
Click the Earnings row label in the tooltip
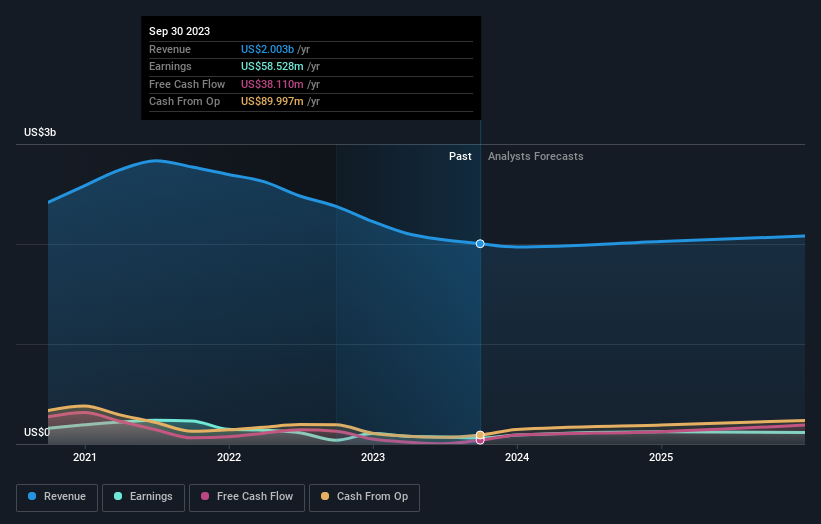coord(170,66)
